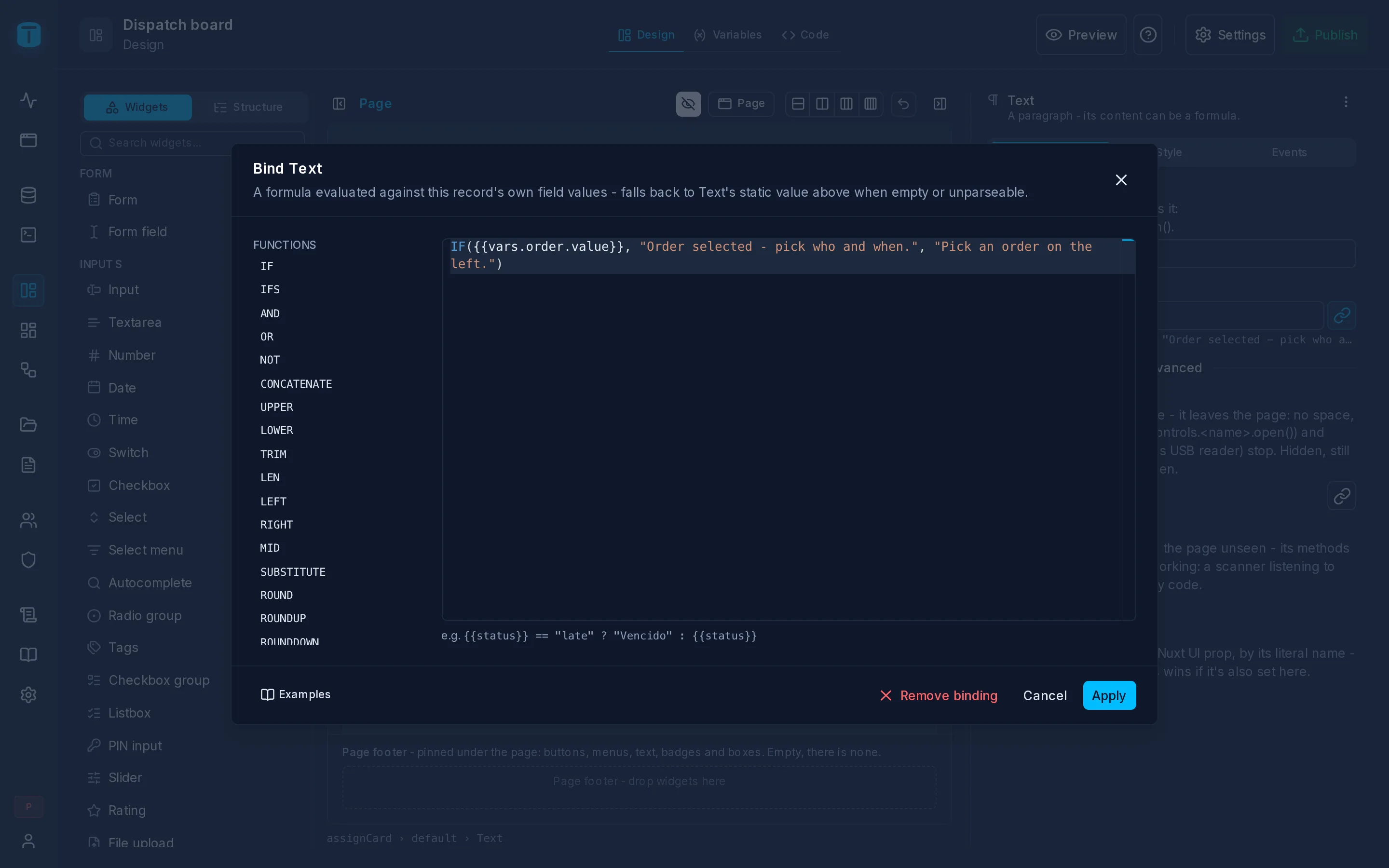This screenshot has height=868, width=1389.
Task: Choose the four-column layout icon
Action: (870, 104)
